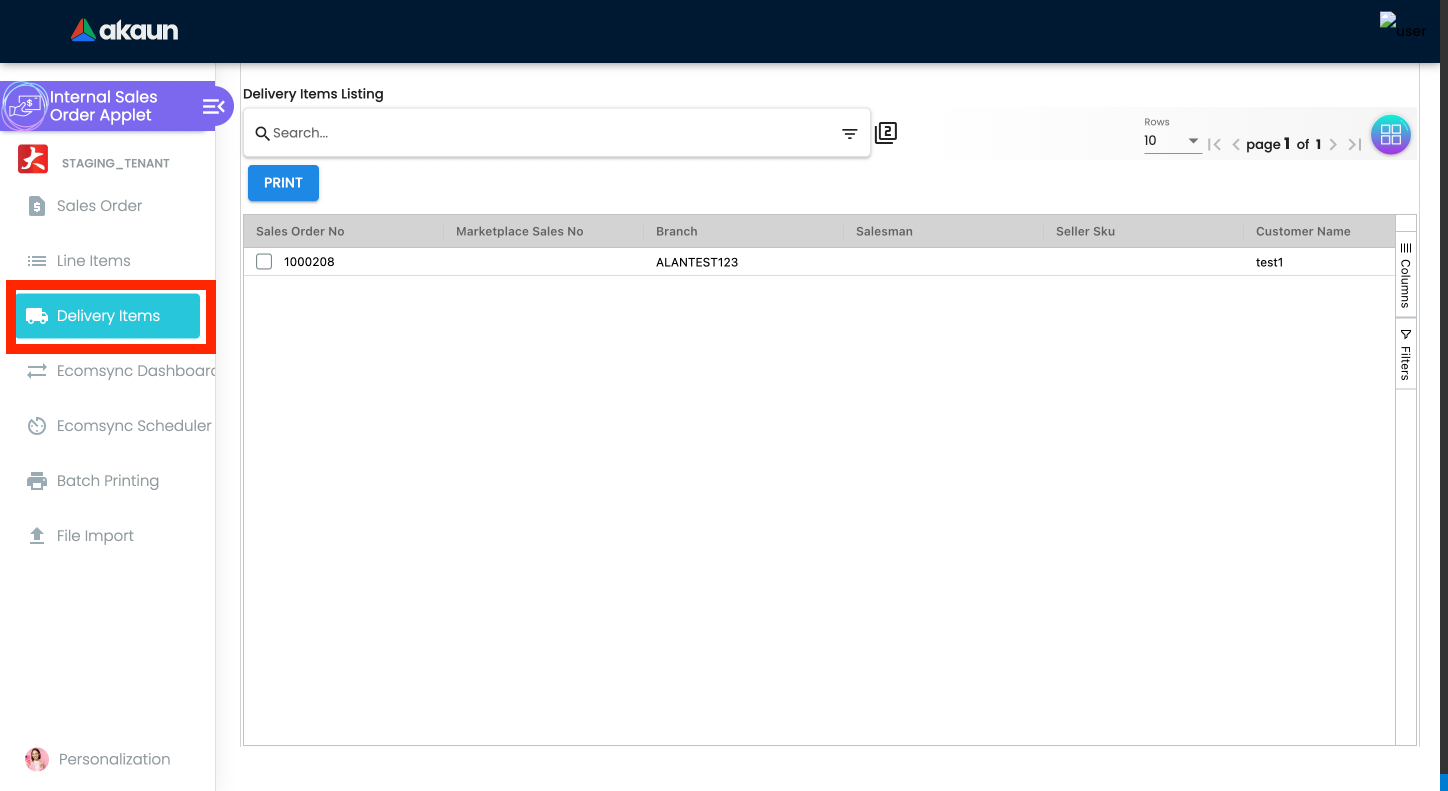Click the Delivery Items truck icon

[37, 316]
